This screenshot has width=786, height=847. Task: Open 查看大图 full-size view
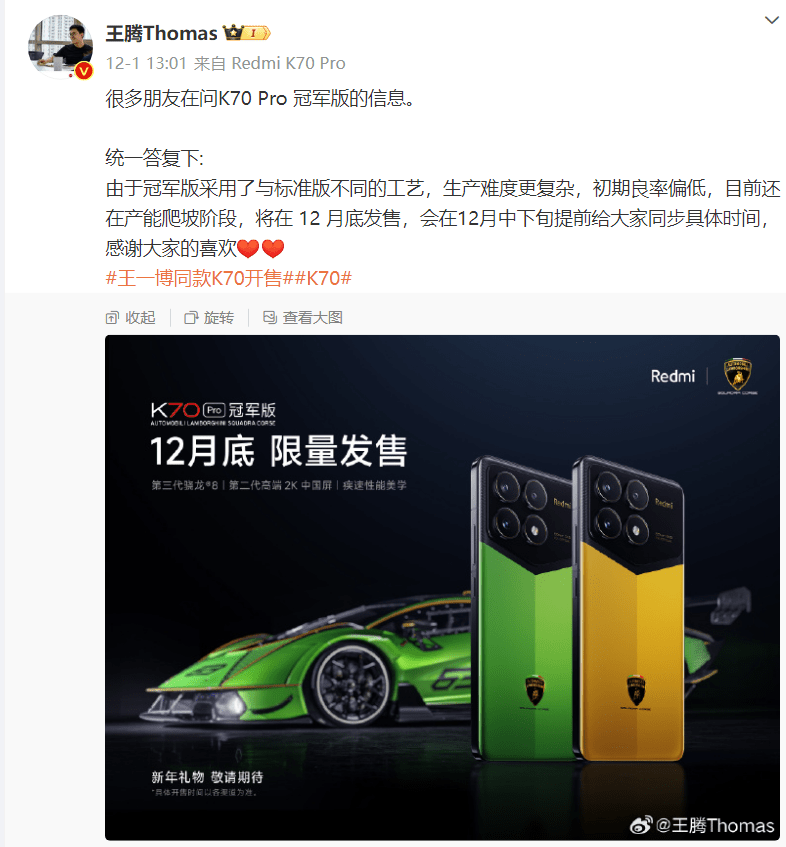[x=313, y=318]
